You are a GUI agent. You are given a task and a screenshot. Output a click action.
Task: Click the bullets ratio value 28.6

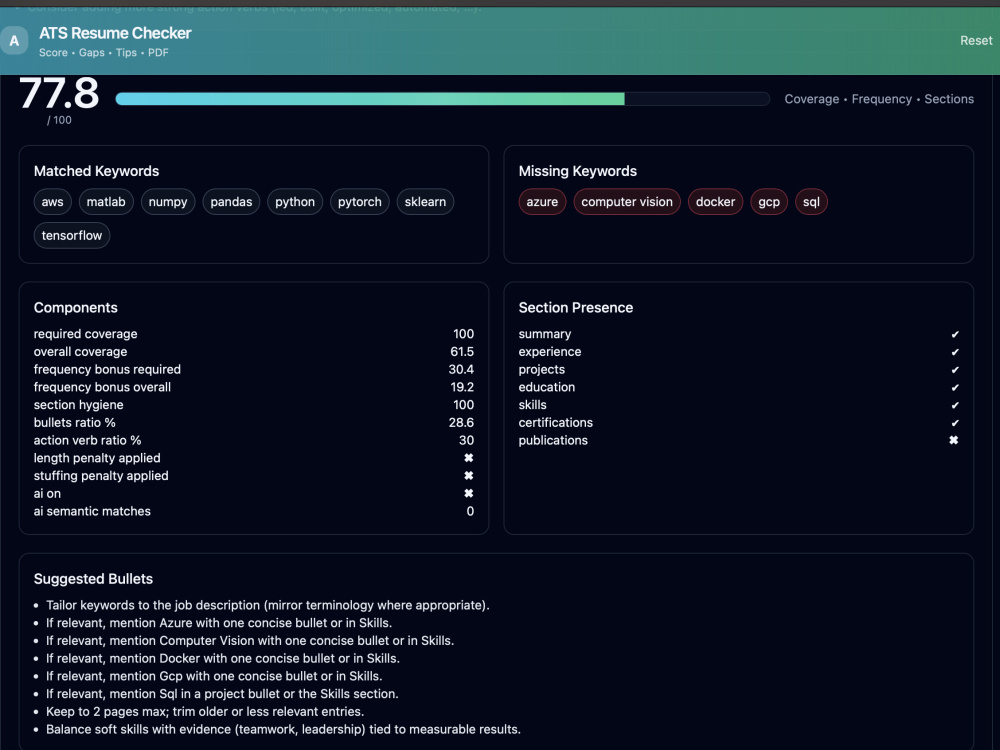(x=460, y=422)
